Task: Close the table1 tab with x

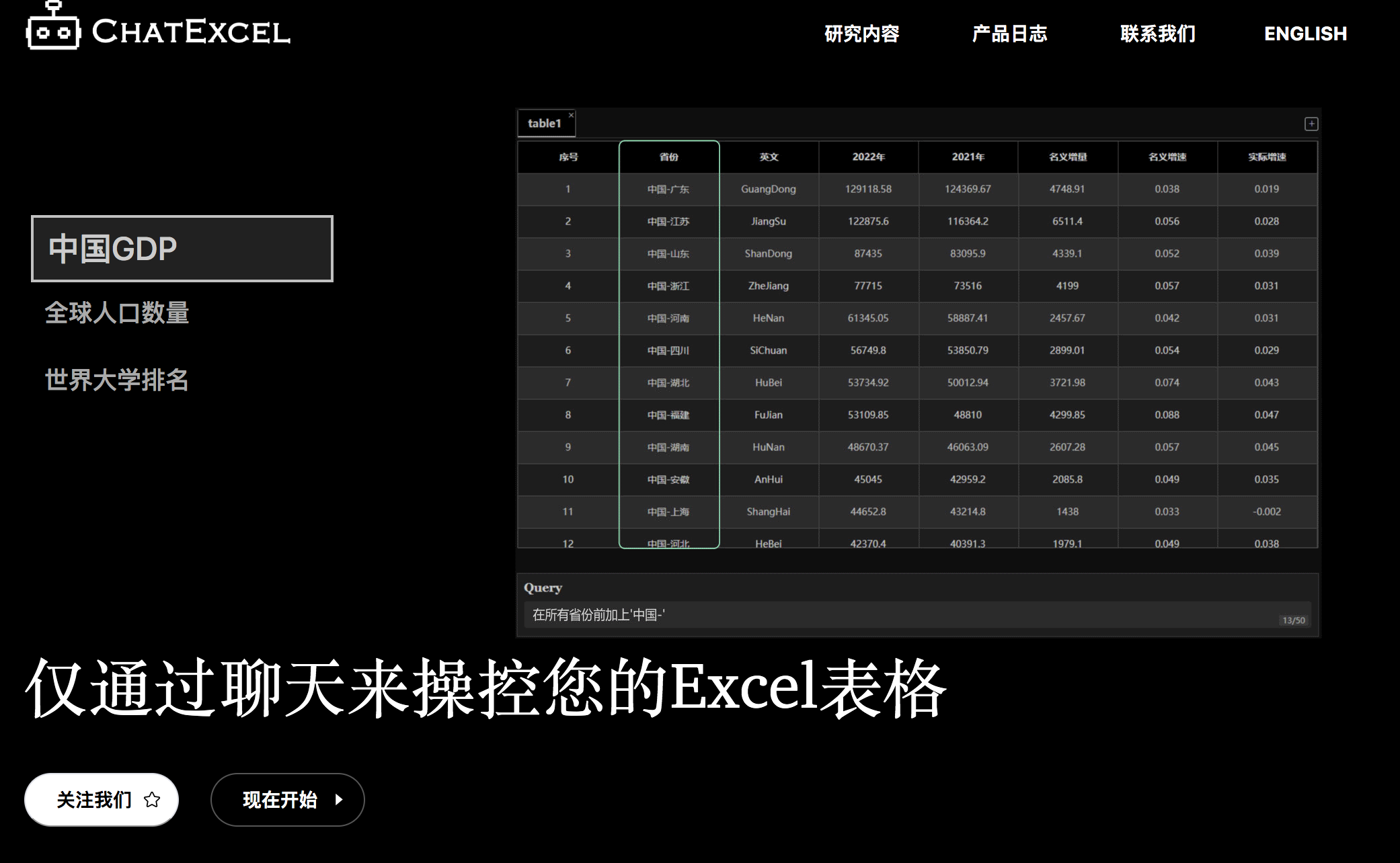Action: click(571, 115)
